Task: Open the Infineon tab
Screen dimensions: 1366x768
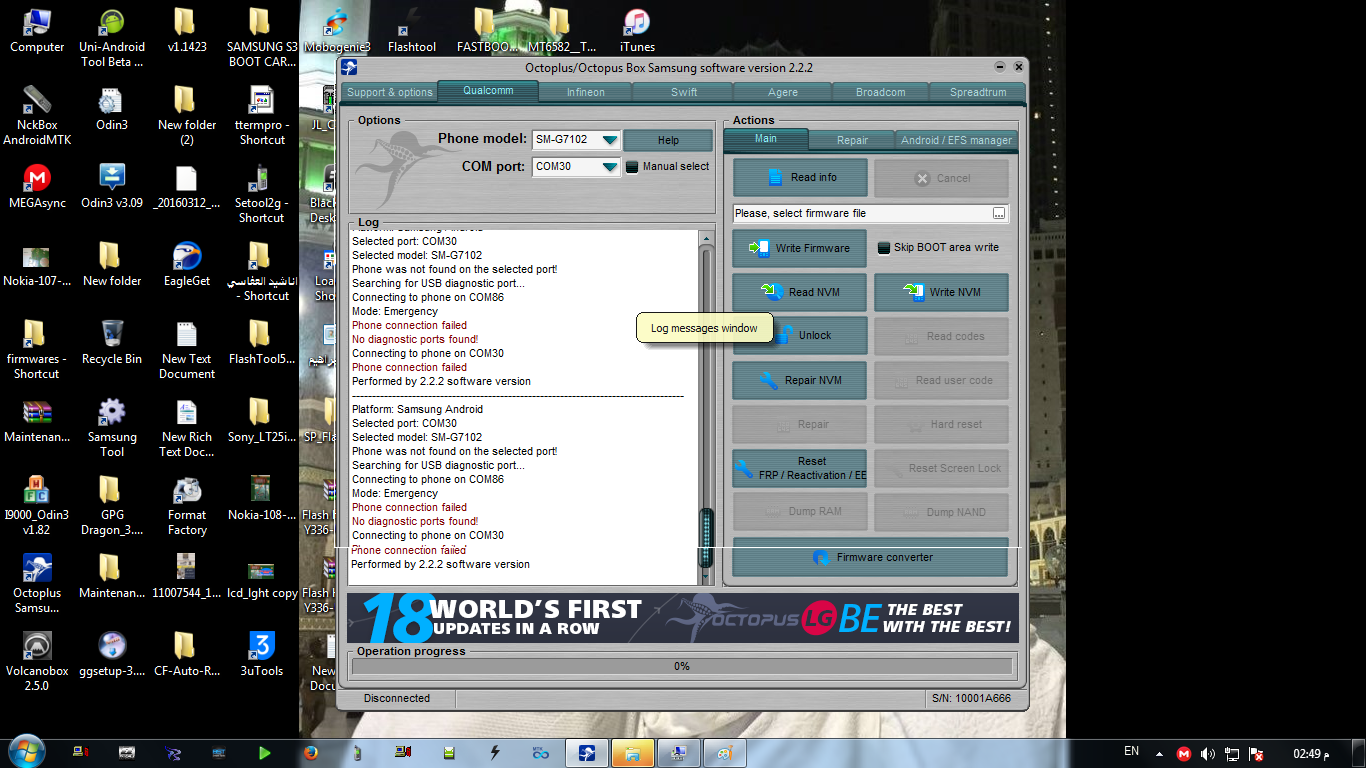Action: (586, 92)
